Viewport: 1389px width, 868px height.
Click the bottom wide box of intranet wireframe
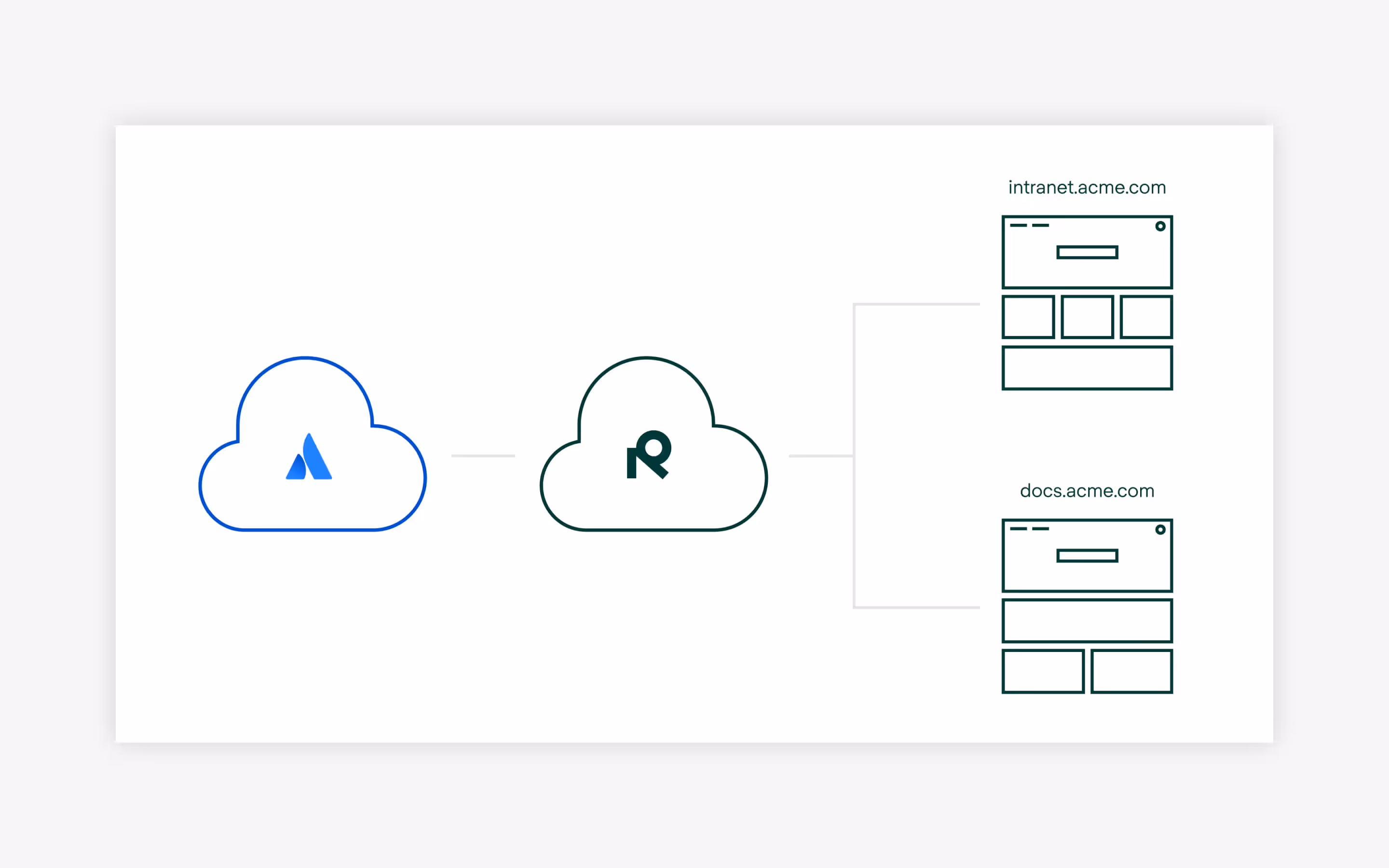[1087, 368]
